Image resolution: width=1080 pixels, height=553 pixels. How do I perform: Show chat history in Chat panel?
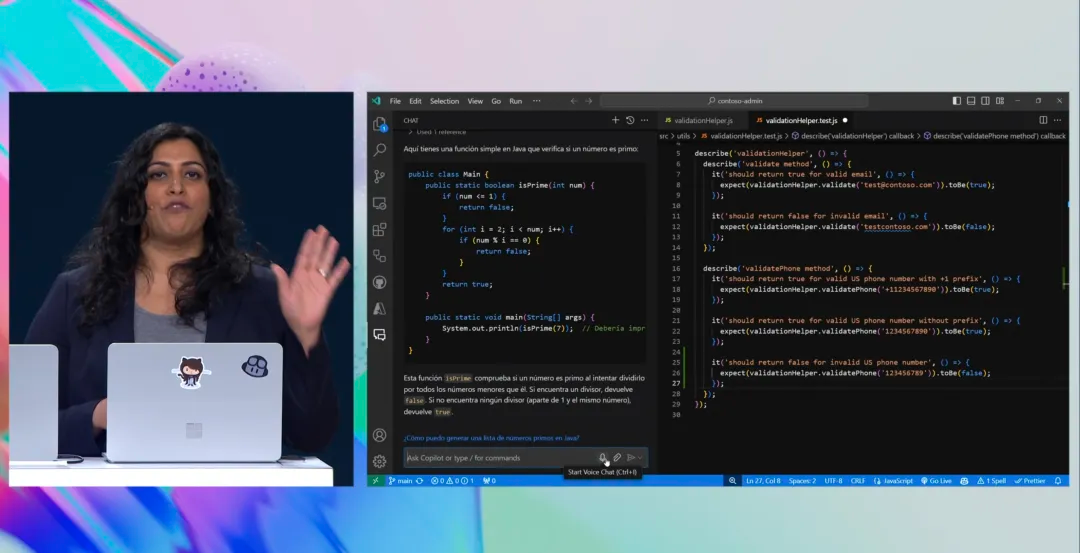tap(630, 120)
